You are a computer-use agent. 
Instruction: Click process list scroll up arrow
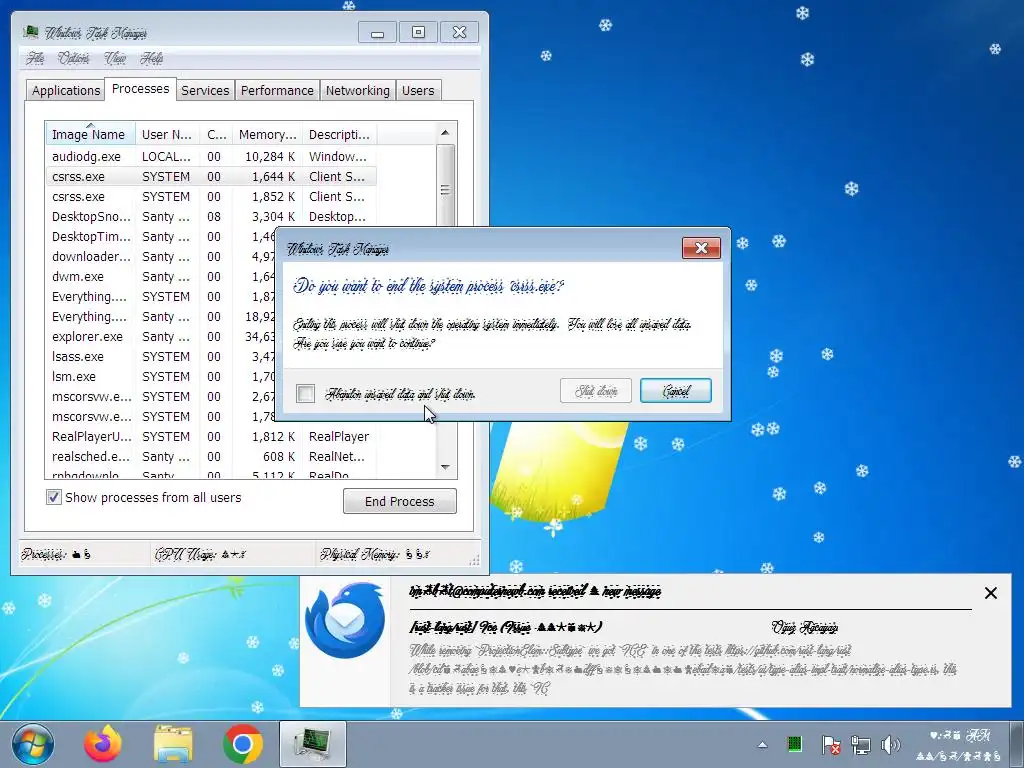point(445,133)
